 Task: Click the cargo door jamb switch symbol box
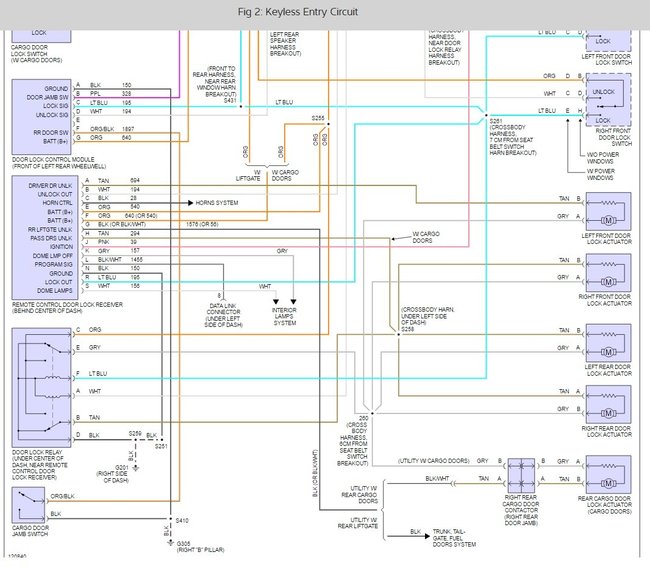[x=28, y=505]
